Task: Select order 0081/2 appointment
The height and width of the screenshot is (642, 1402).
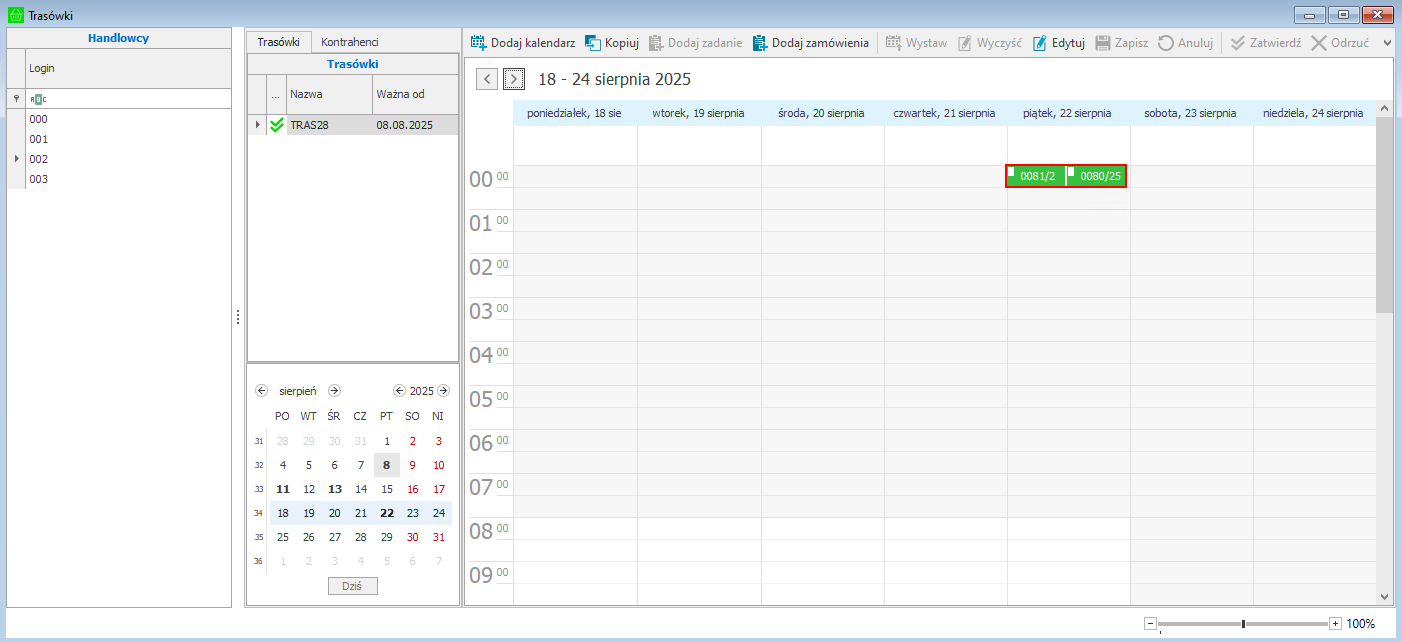Action: pos(1037,176)
